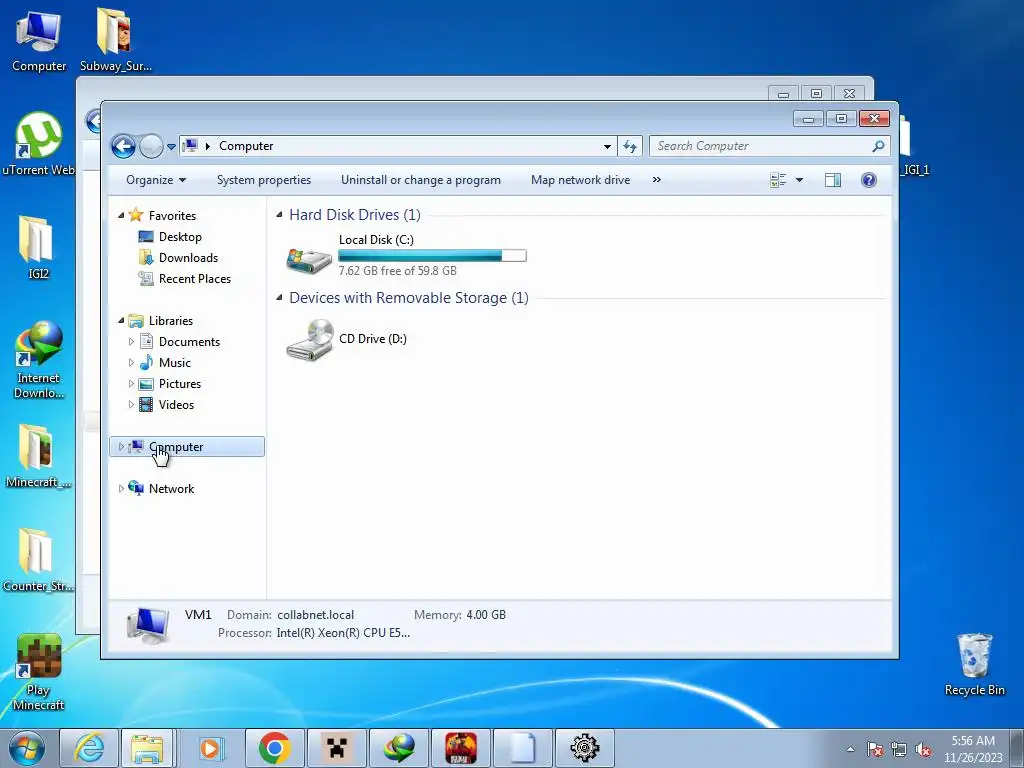
Task: Click Local Disk (C:) usage bar
Action: (432, 255)
